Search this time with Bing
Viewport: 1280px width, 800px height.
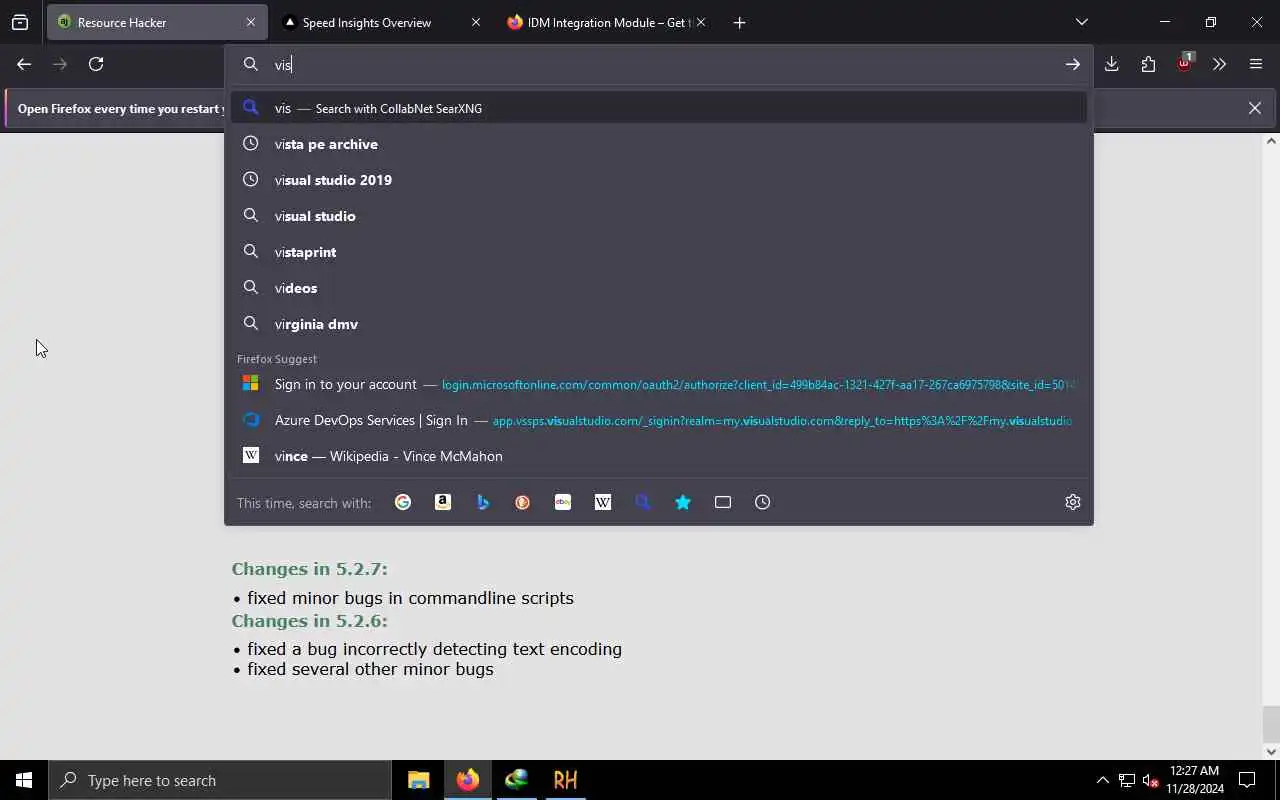[x=483, y=502]
